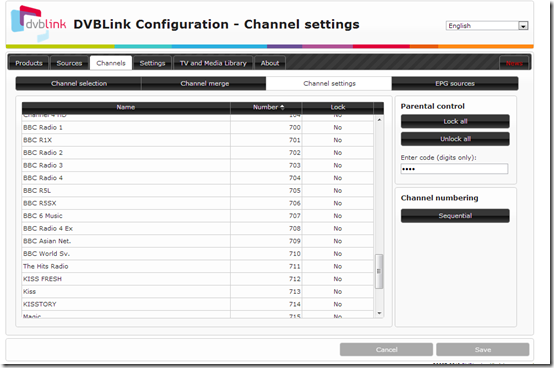Viewport: 554px width, 368px height.
Task: Click the Lock all button
Action: pos(455,121)
